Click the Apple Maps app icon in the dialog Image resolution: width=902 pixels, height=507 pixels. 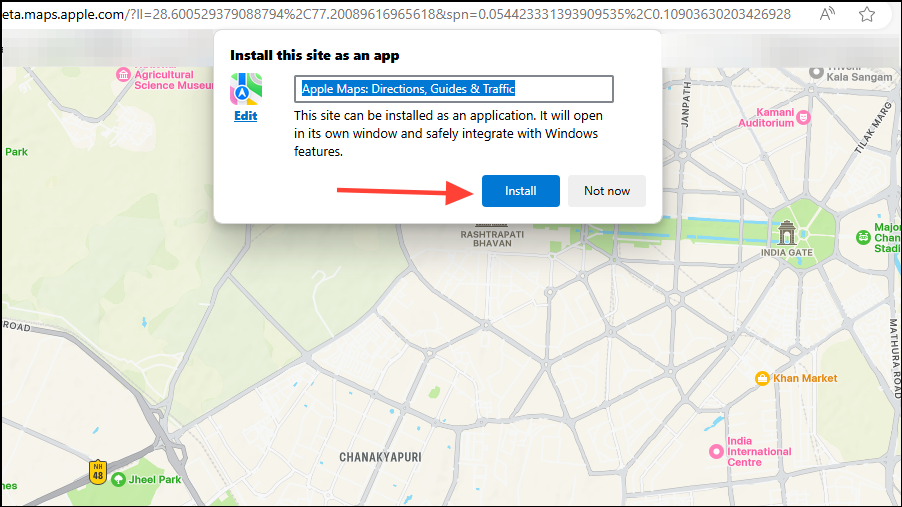246,89
